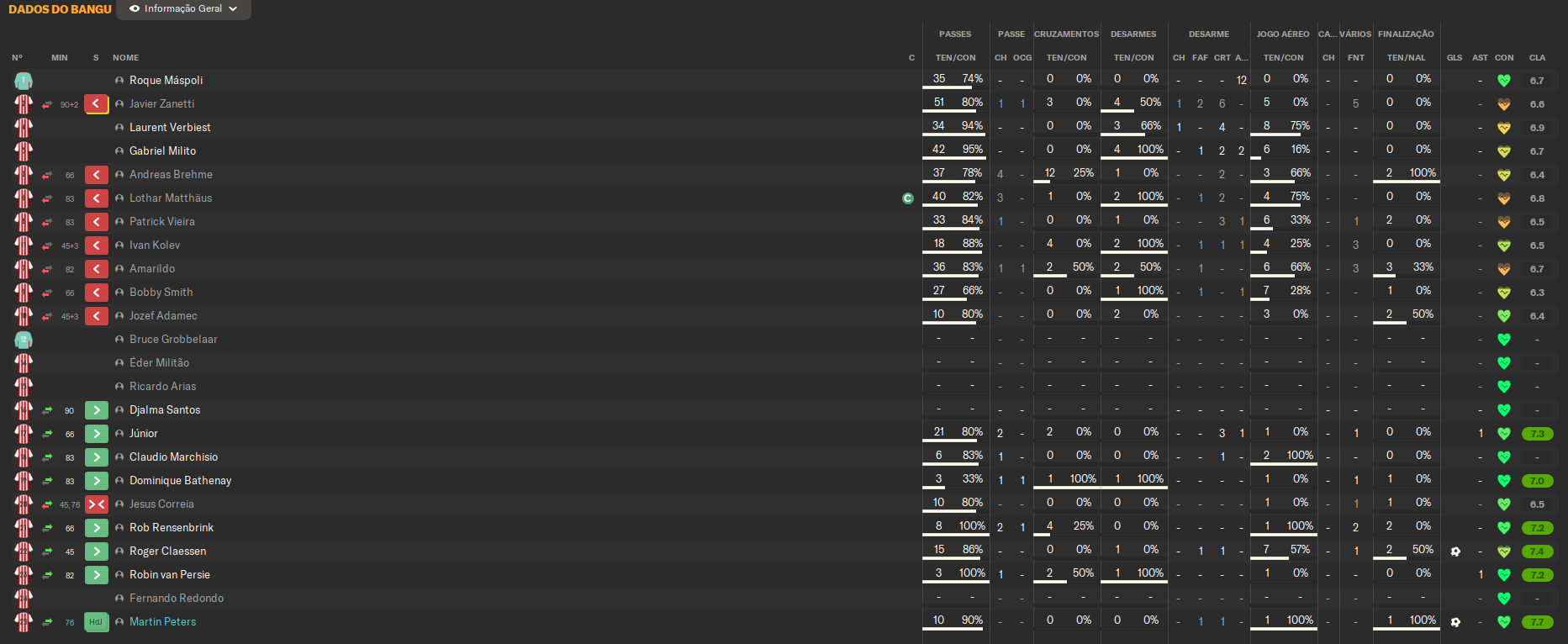Click Javier Zanetti's substituted-off red arrow icon
Image resolution: width=1568 pixels, height=644 pixels.
pyautogui.click(x=97, y=104)
